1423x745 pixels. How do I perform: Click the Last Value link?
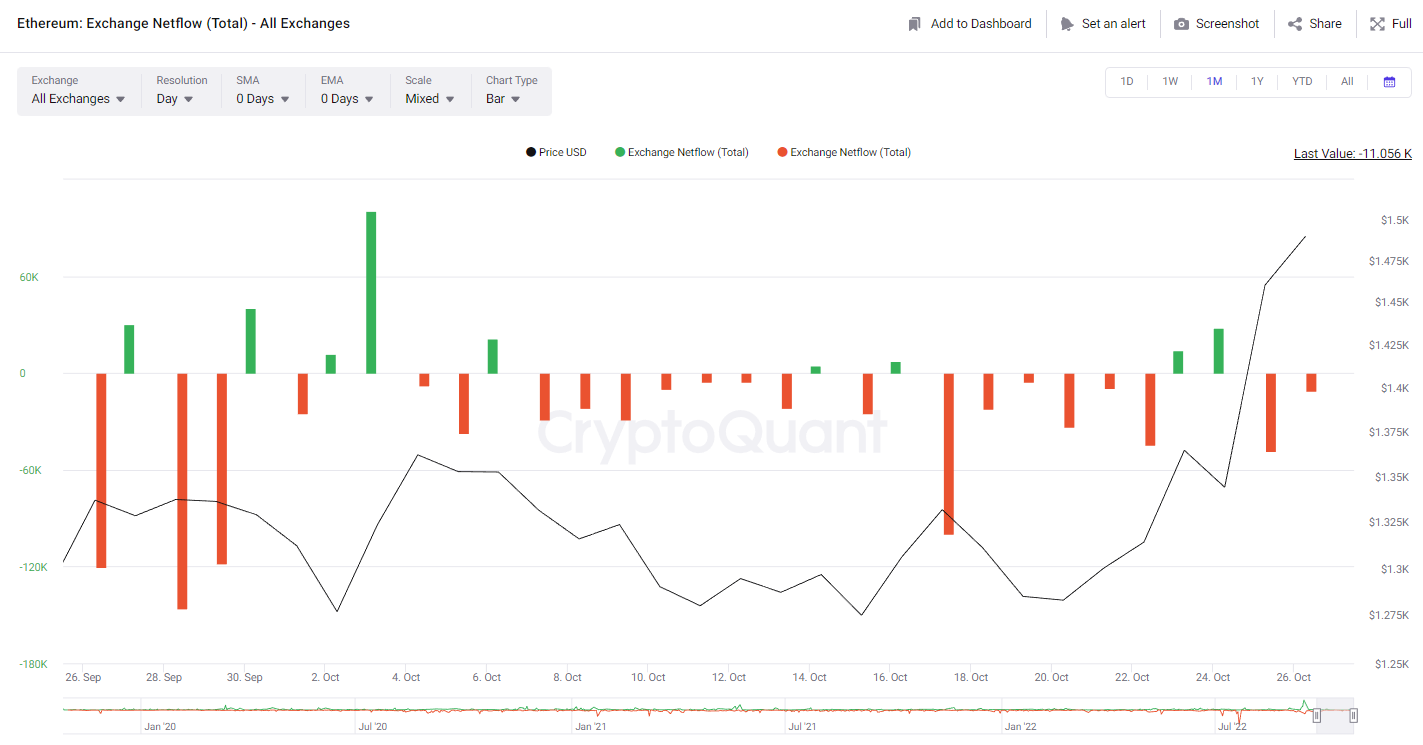tap(1353, 153)
